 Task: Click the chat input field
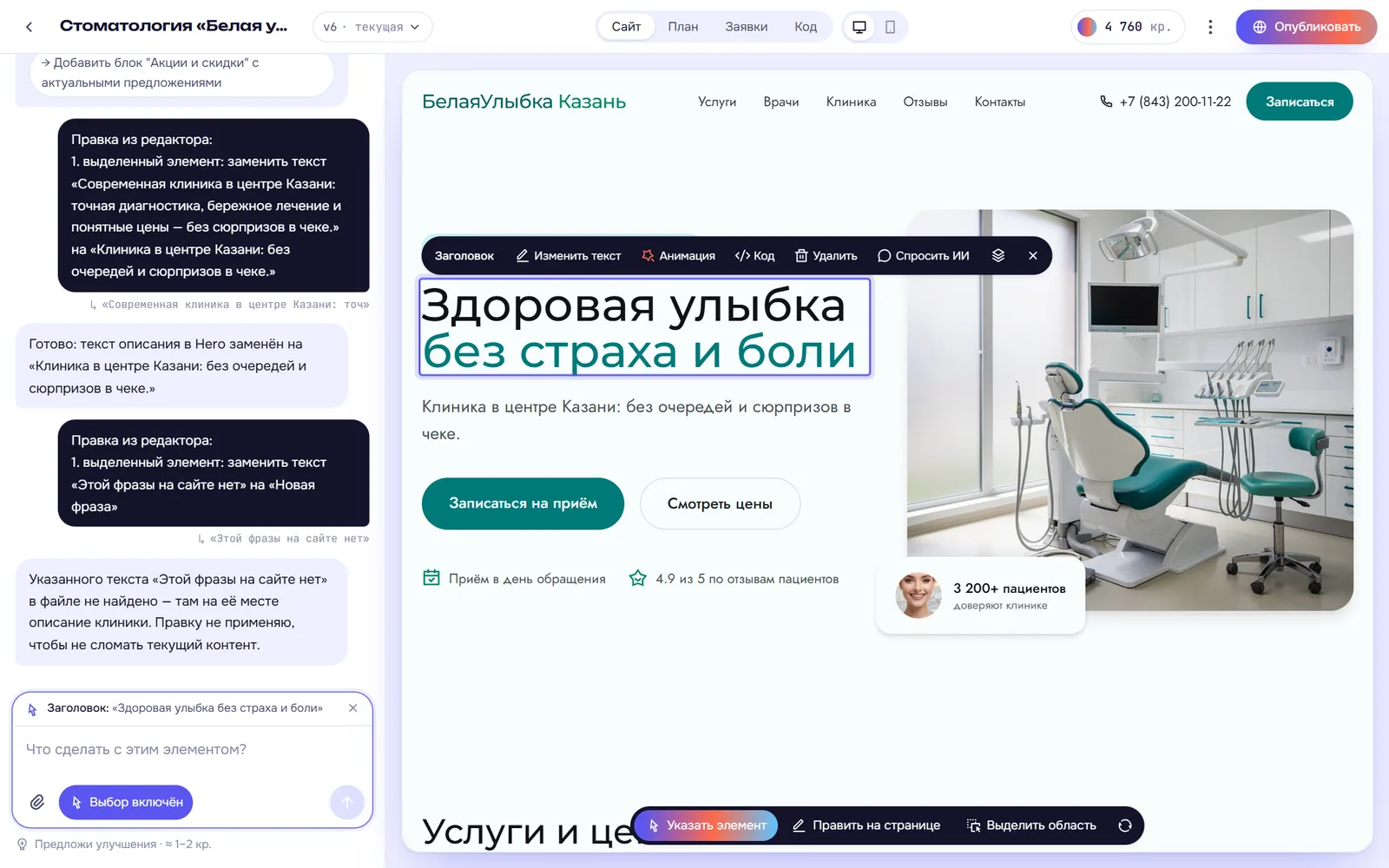click(x=192, y=750)
